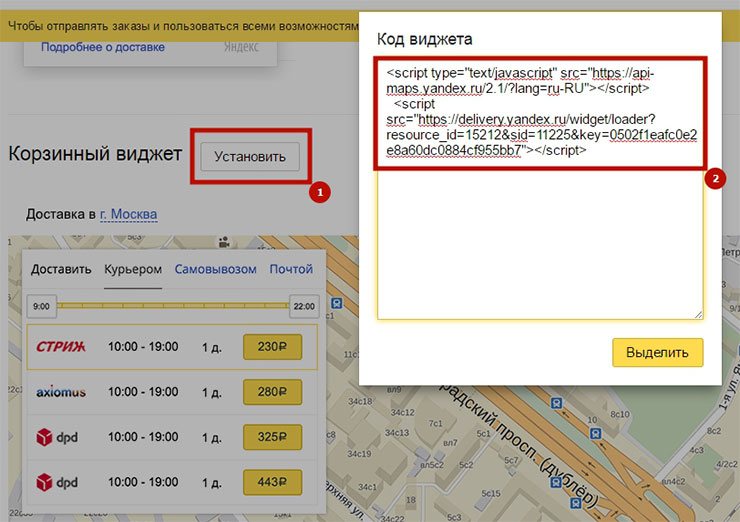Click the Установить button

250,157
